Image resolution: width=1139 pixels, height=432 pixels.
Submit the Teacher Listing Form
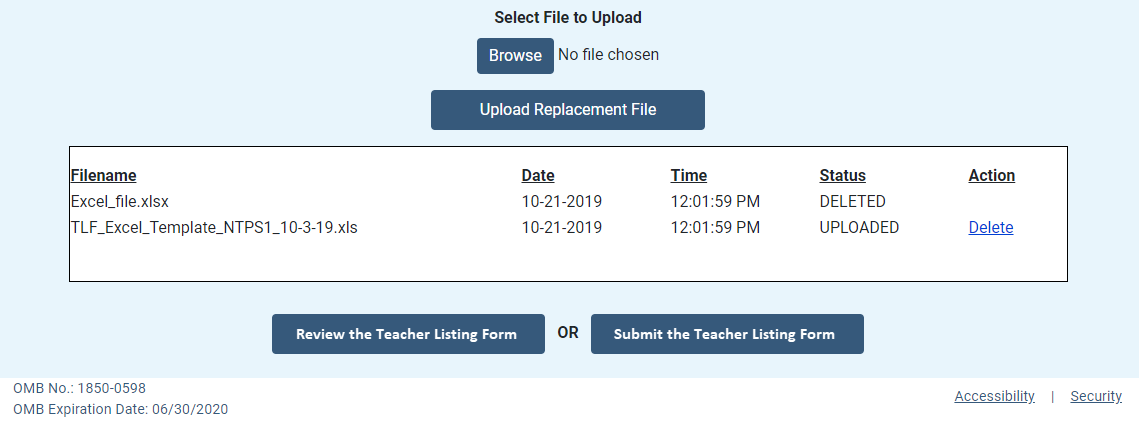pos(726,334)
